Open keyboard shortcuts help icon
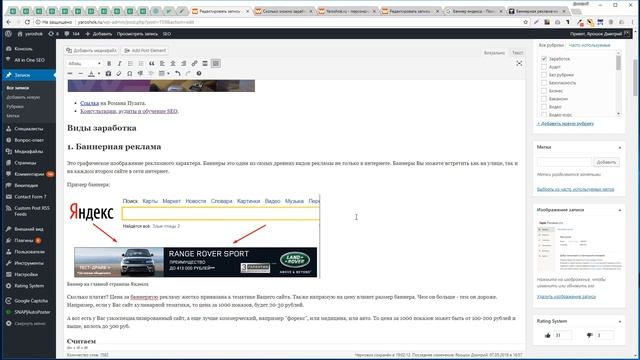 [199, 73]
